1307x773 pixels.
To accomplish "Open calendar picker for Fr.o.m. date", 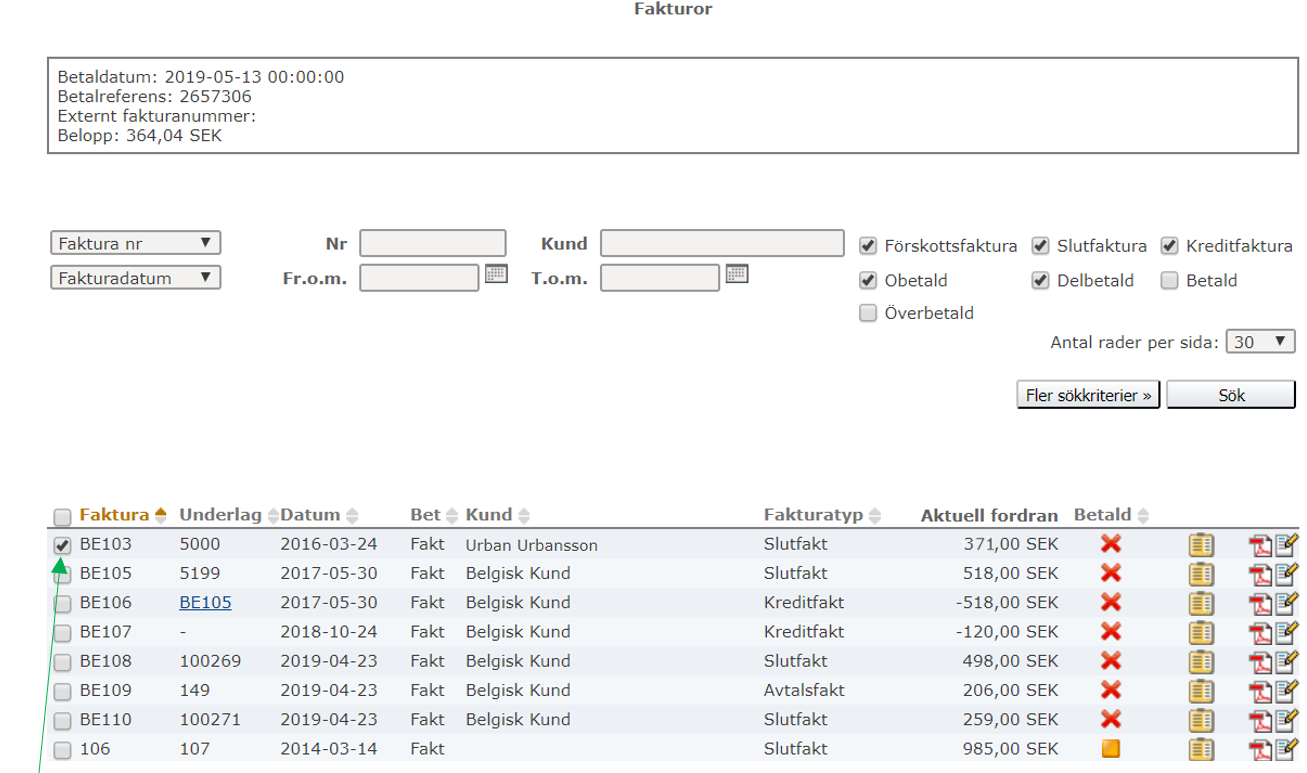I will (497, 274).
